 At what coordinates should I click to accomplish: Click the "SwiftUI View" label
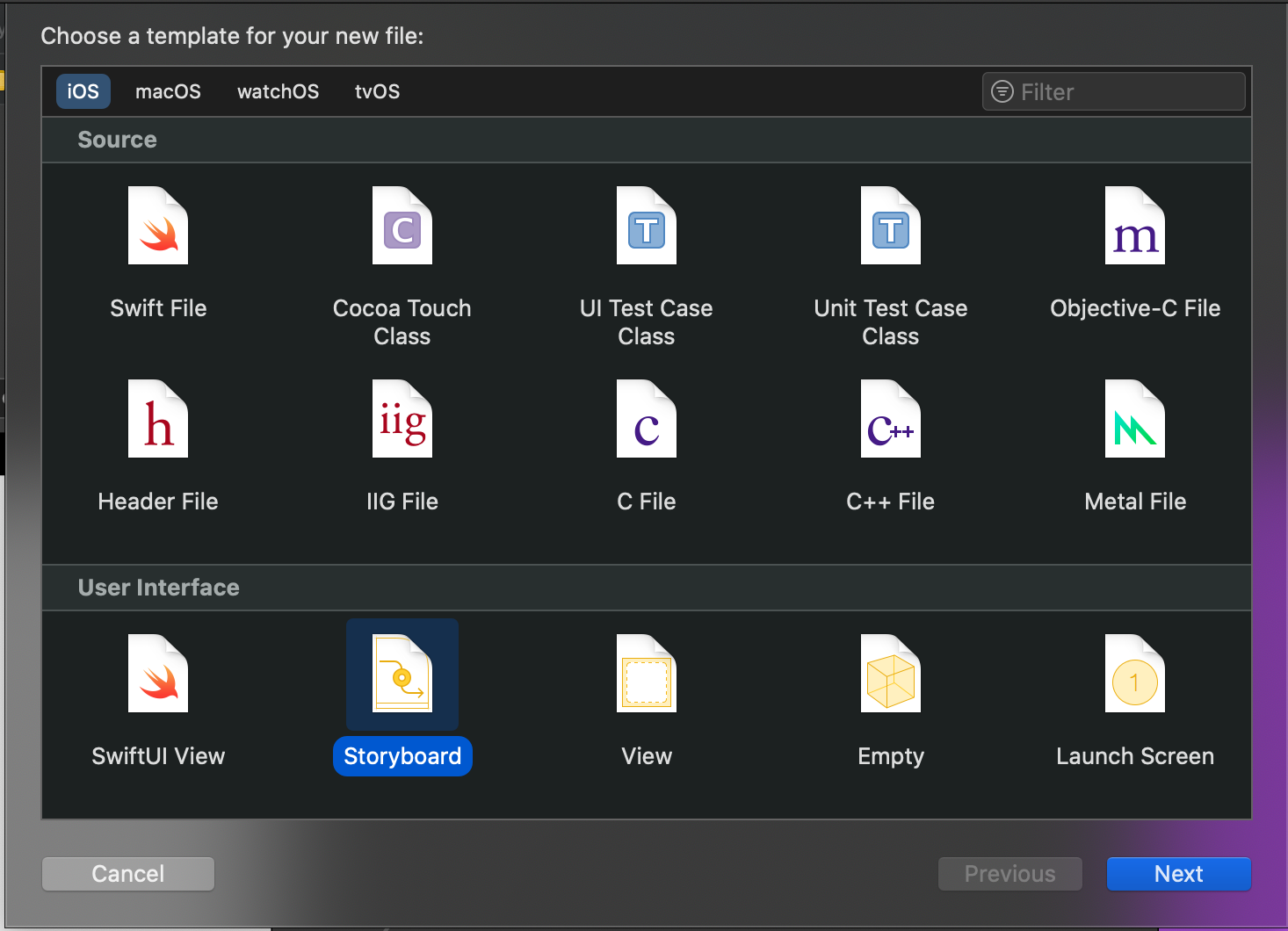click(x=158, y=756)
